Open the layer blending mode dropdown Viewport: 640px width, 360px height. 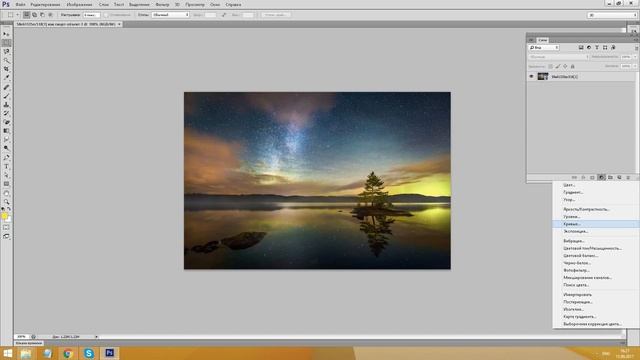tap(558, 57)
